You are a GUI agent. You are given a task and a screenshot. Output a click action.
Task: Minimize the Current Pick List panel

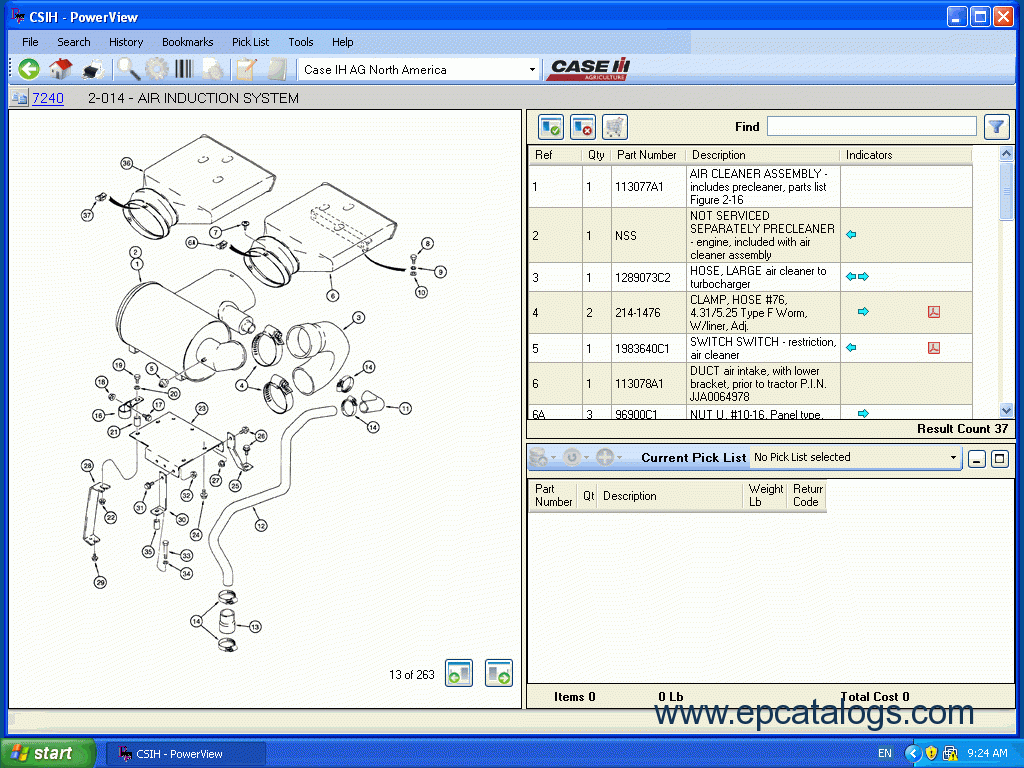tap(976, 459)
